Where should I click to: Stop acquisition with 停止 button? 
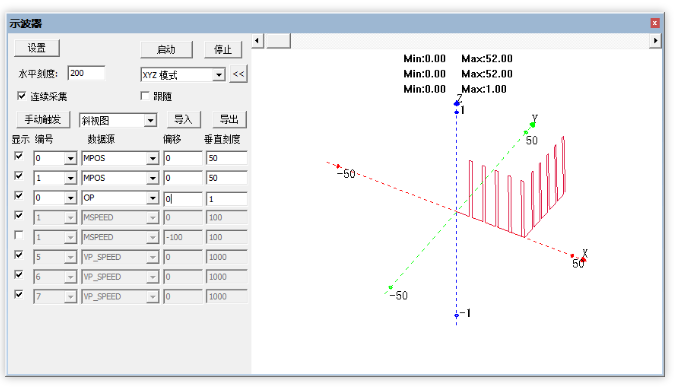click(x=223, y=50)
